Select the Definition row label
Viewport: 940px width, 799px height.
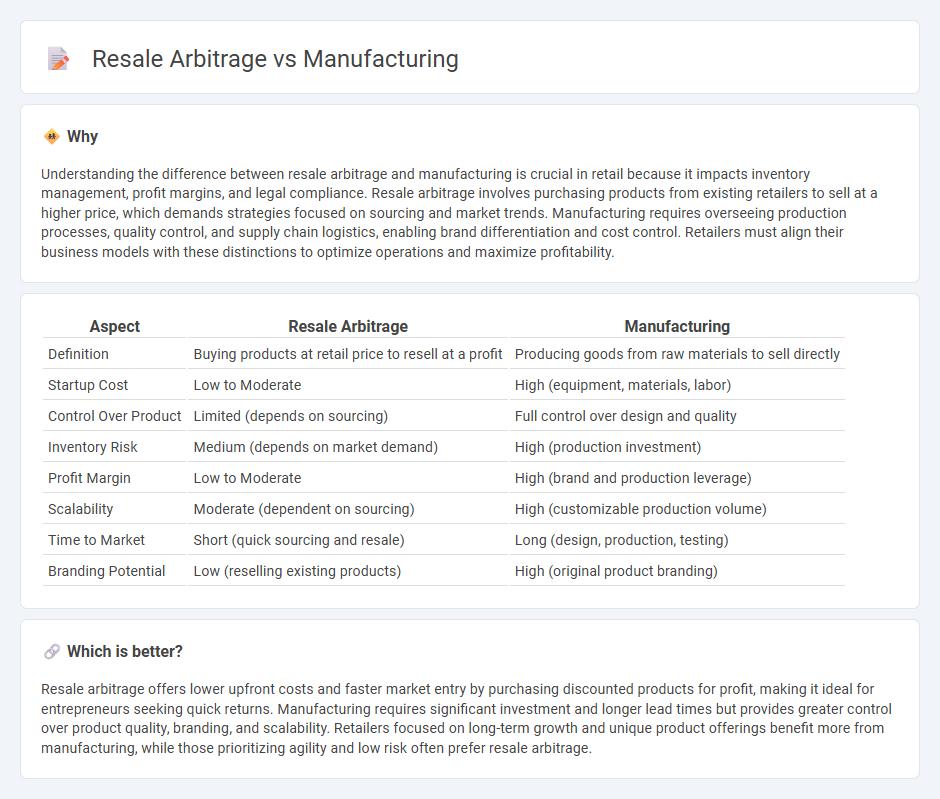[79, 354]
